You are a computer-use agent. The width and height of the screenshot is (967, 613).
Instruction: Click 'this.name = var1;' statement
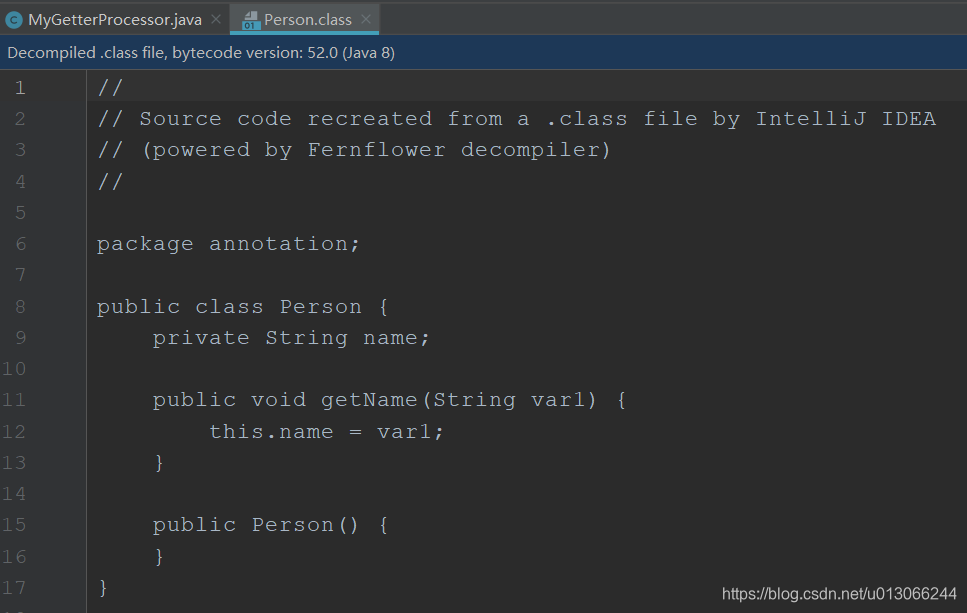(327, 432)
